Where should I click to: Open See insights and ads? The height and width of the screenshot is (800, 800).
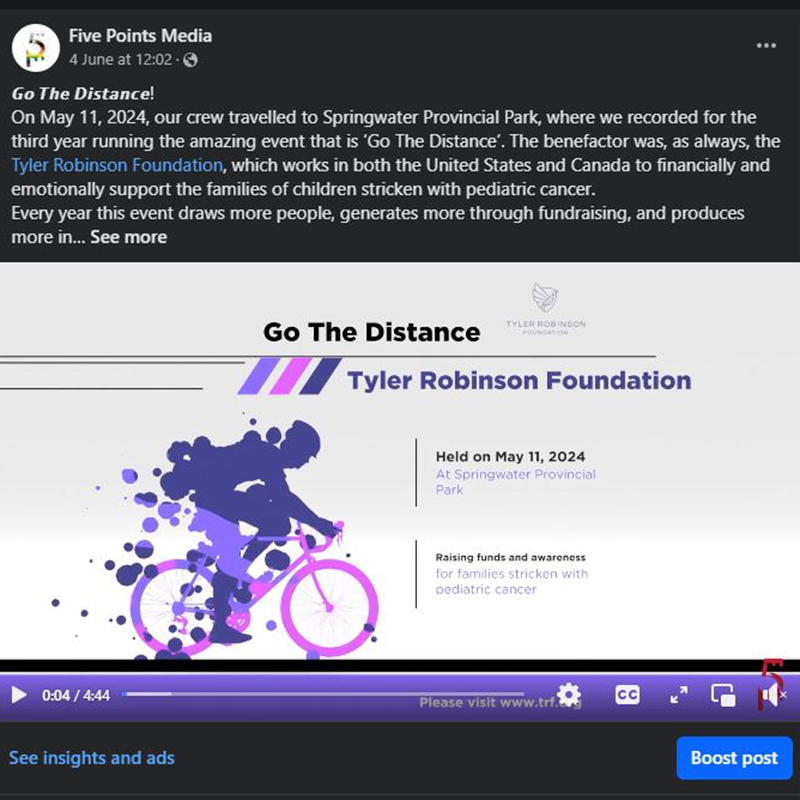(x=92, y=758)
